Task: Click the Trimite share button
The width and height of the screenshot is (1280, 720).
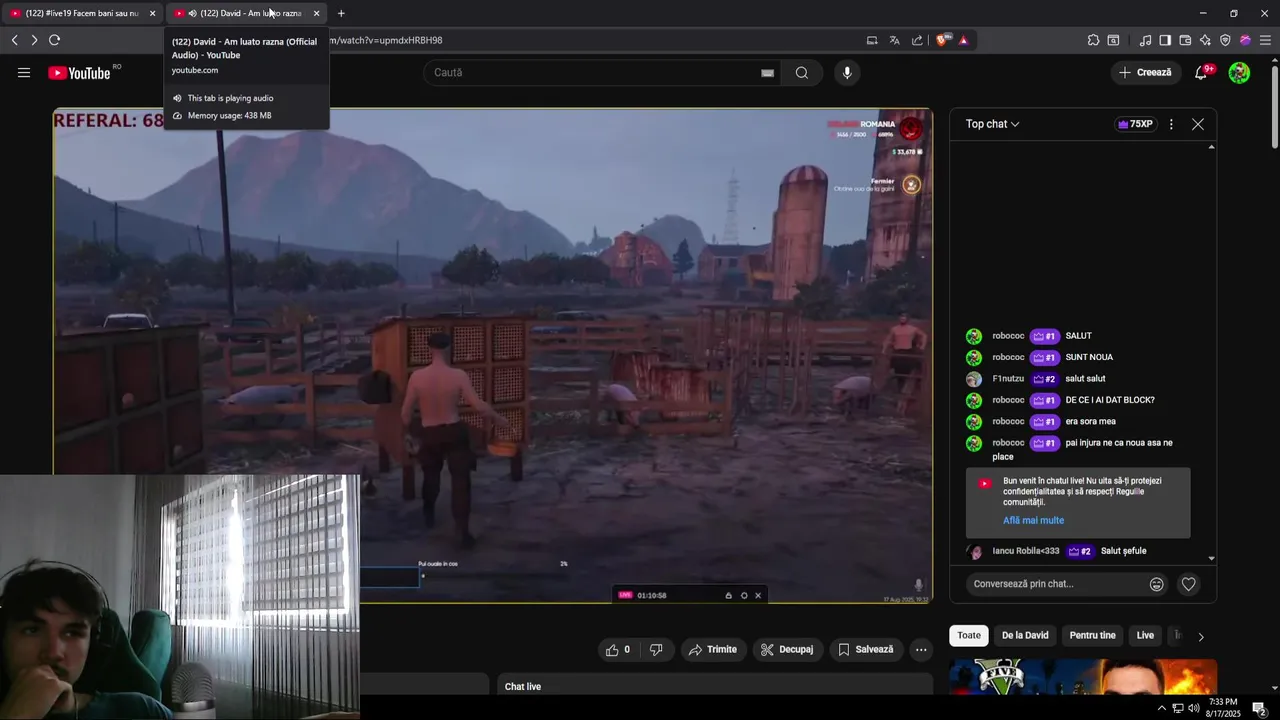Action: pyautogui.click(x=713, y=649)
